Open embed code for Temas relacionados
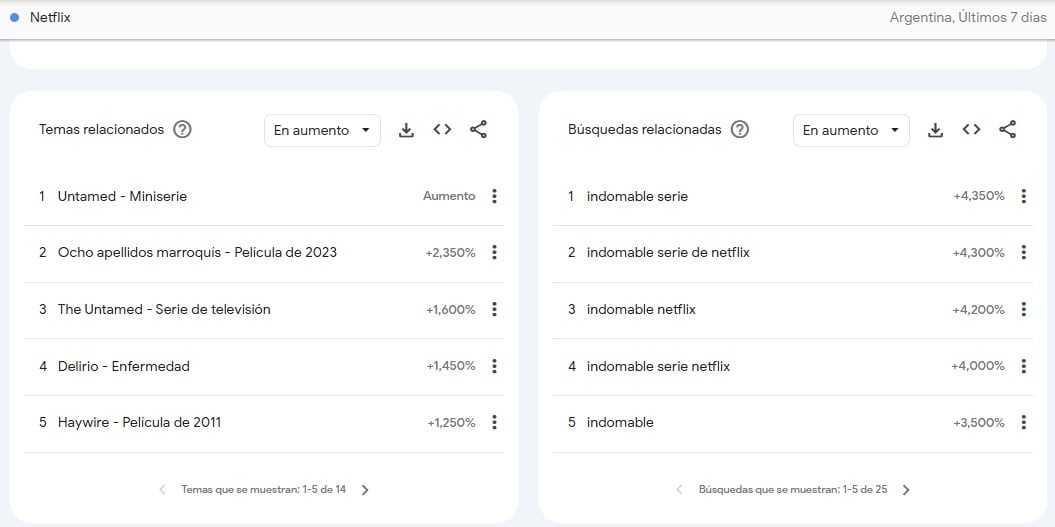Viewport: 1055px width, 527px height. (442, 129)
